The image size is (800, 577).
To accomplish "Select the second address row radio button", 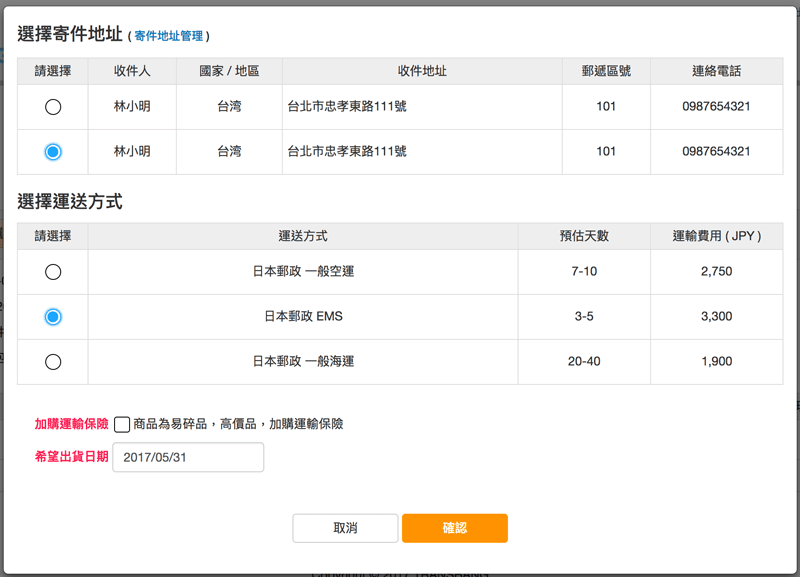I will (x=53, y=152).
